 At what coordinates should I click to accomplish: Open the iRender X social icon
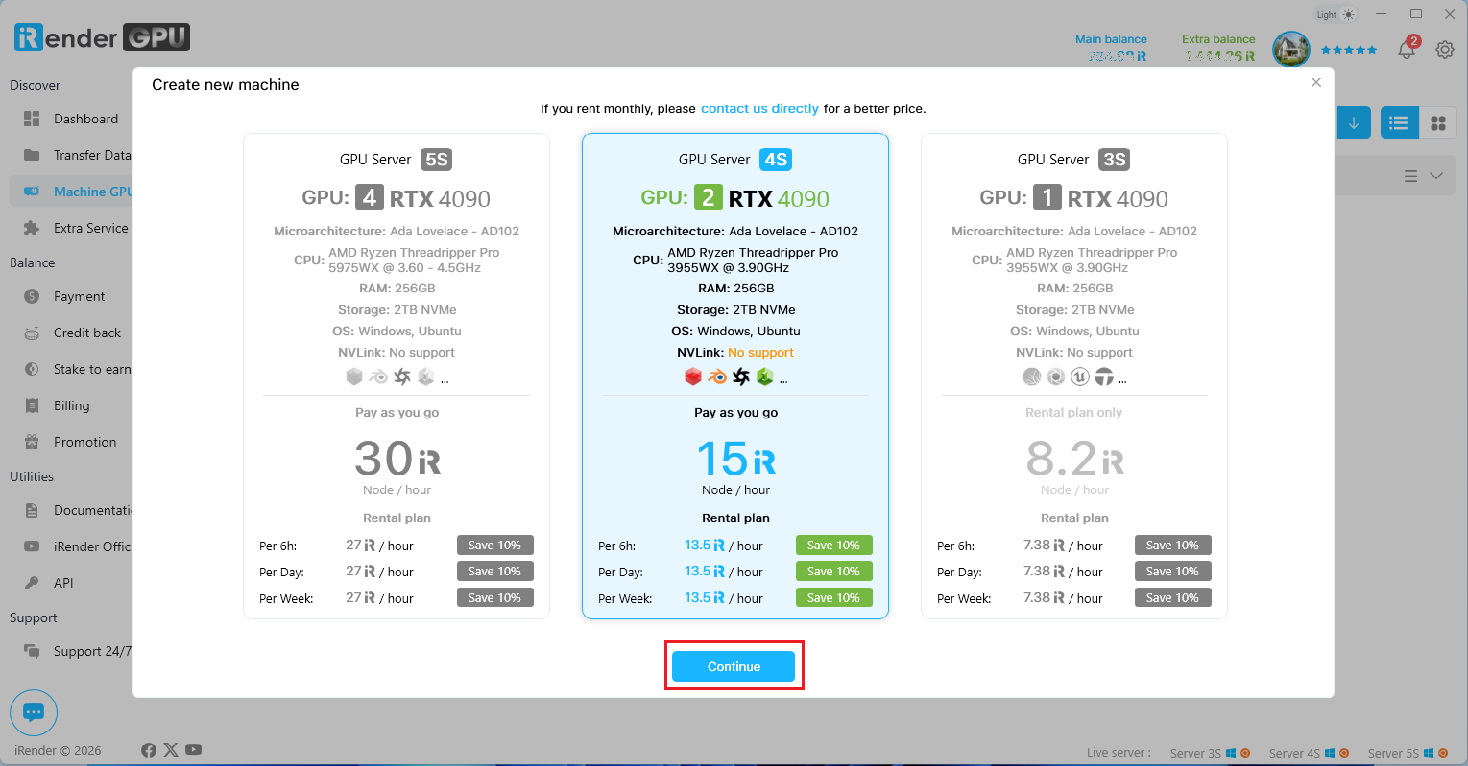point(171,750)
